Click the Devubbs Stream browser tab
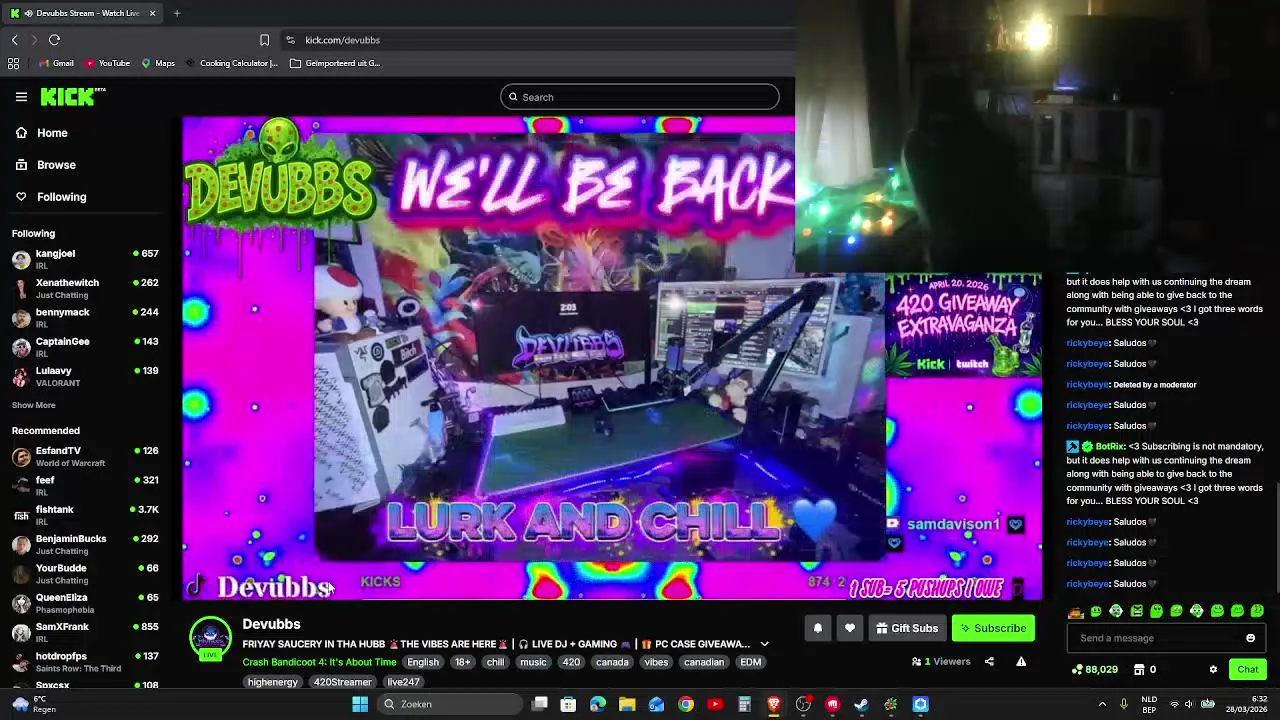Screen dimensions: 1280x720 tap(84, 13)
